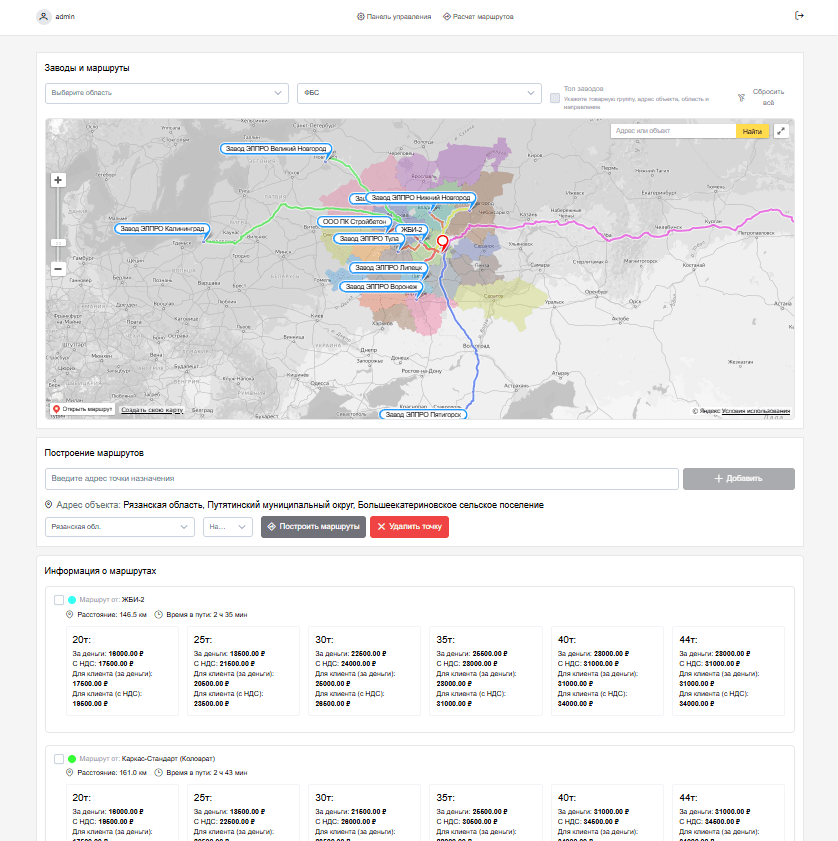The image size is (838, 841).
Task: Click the cyan ЖБИ-2 route color dot
Action: click(72, 600)
